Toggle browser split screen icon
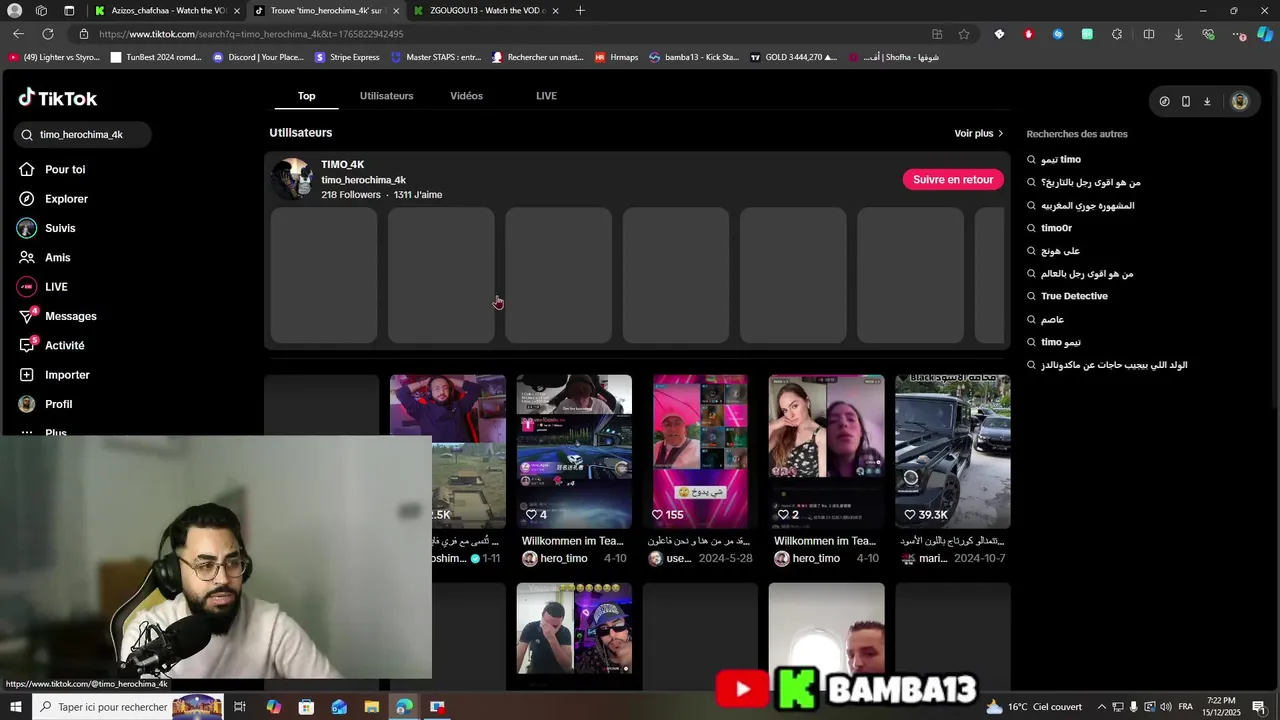 pos(1149,34)
